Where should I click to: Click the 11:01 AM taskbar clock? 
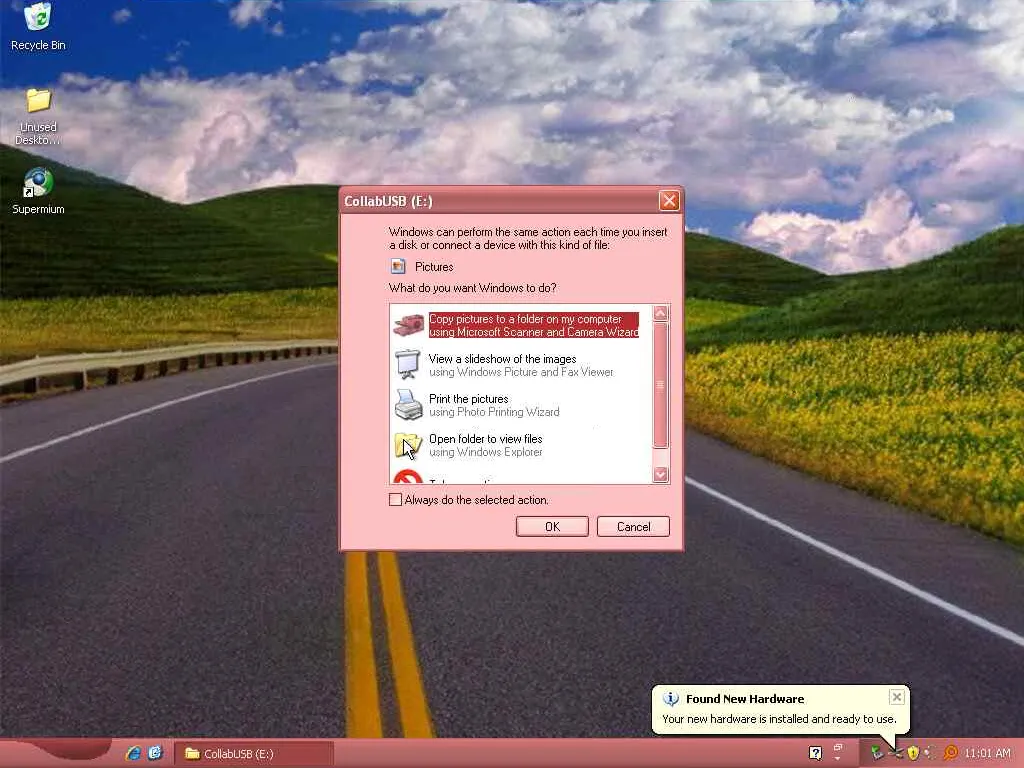(x=987, y=753)
